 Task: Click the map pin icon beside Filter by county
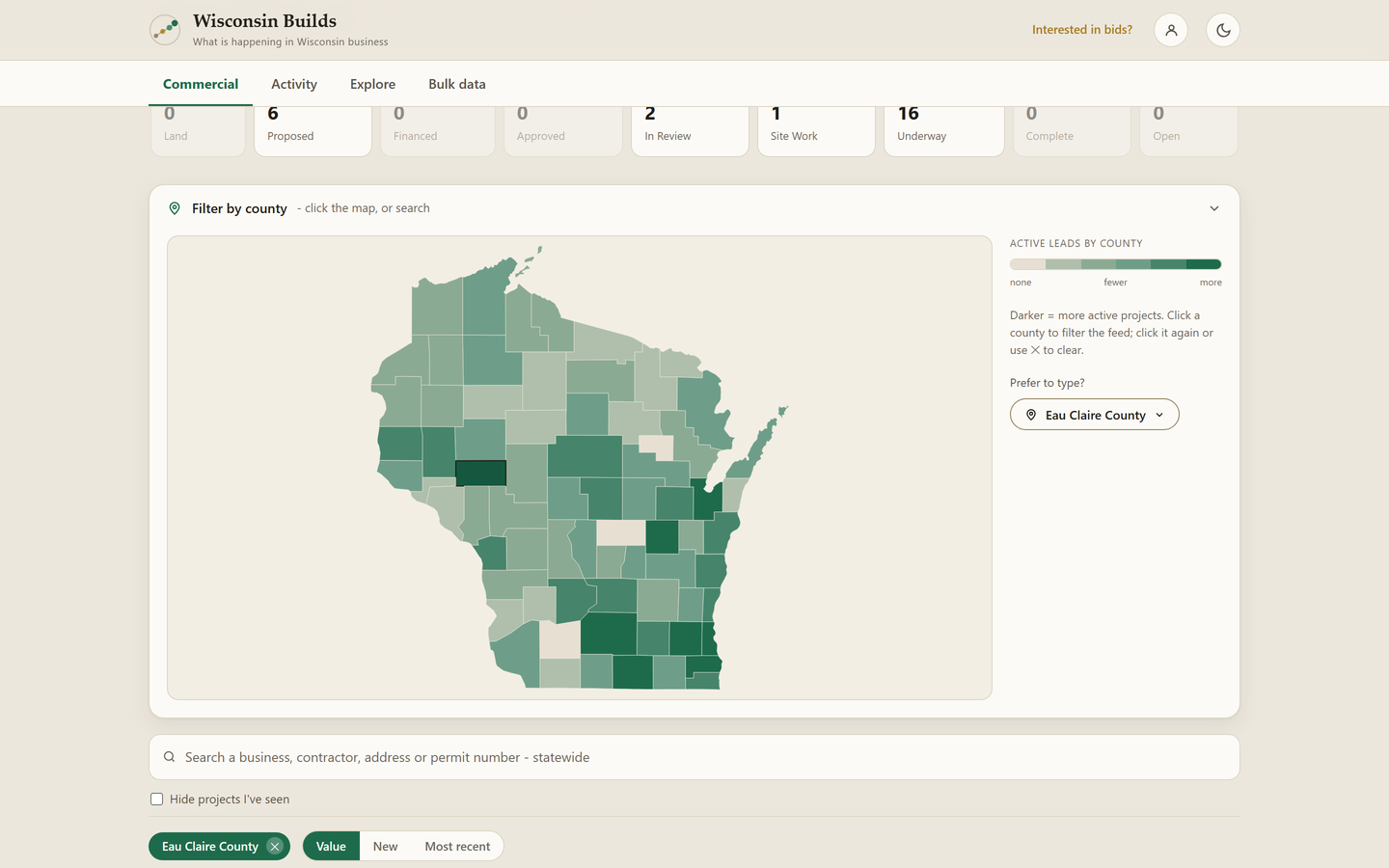(x=175, y=208)
